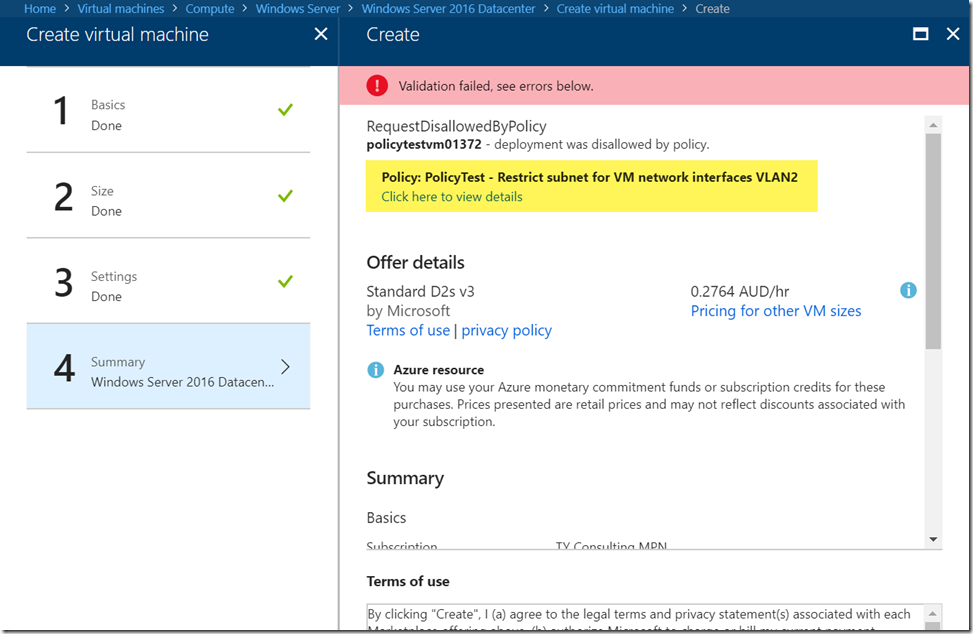
Task: Close the Create blade
Action: (953, 34)
